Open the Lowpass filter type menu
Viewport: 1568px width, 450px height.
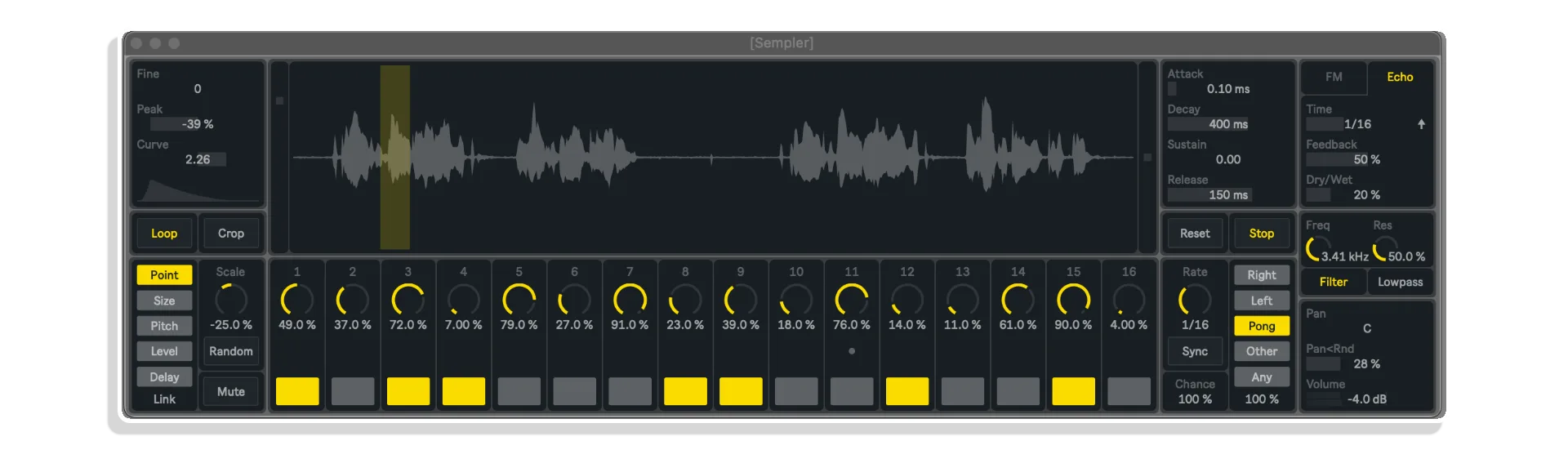pyautogui.click(x=1400, y=282)
